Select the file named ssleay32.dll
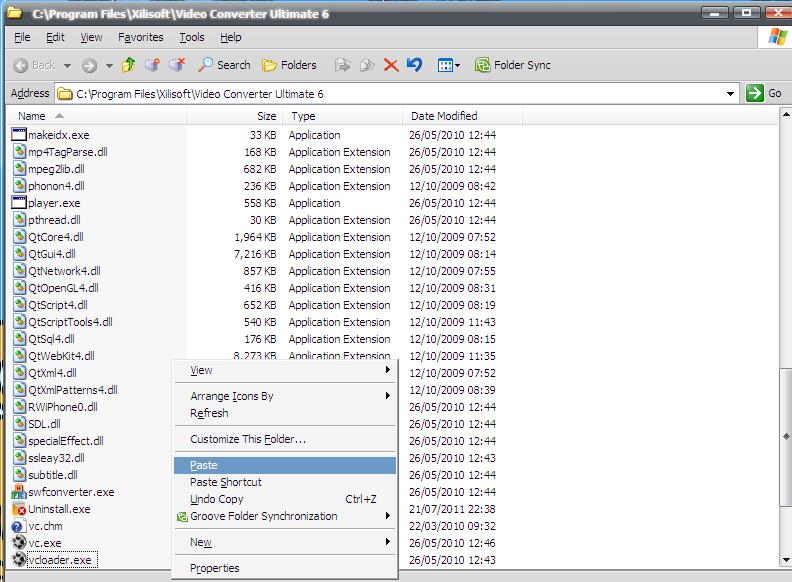This screenshot has width=792, height=582. click(57, 458)
